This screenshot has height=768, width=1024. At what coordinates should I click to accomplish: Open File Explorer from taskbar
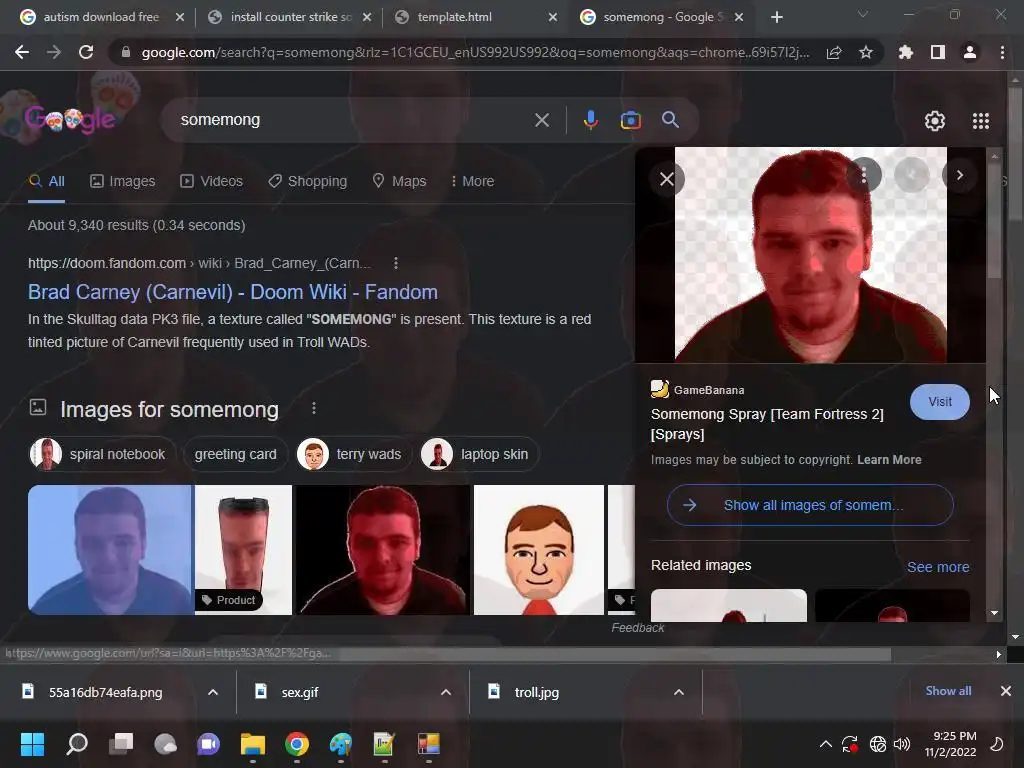[x=253, y=744]
